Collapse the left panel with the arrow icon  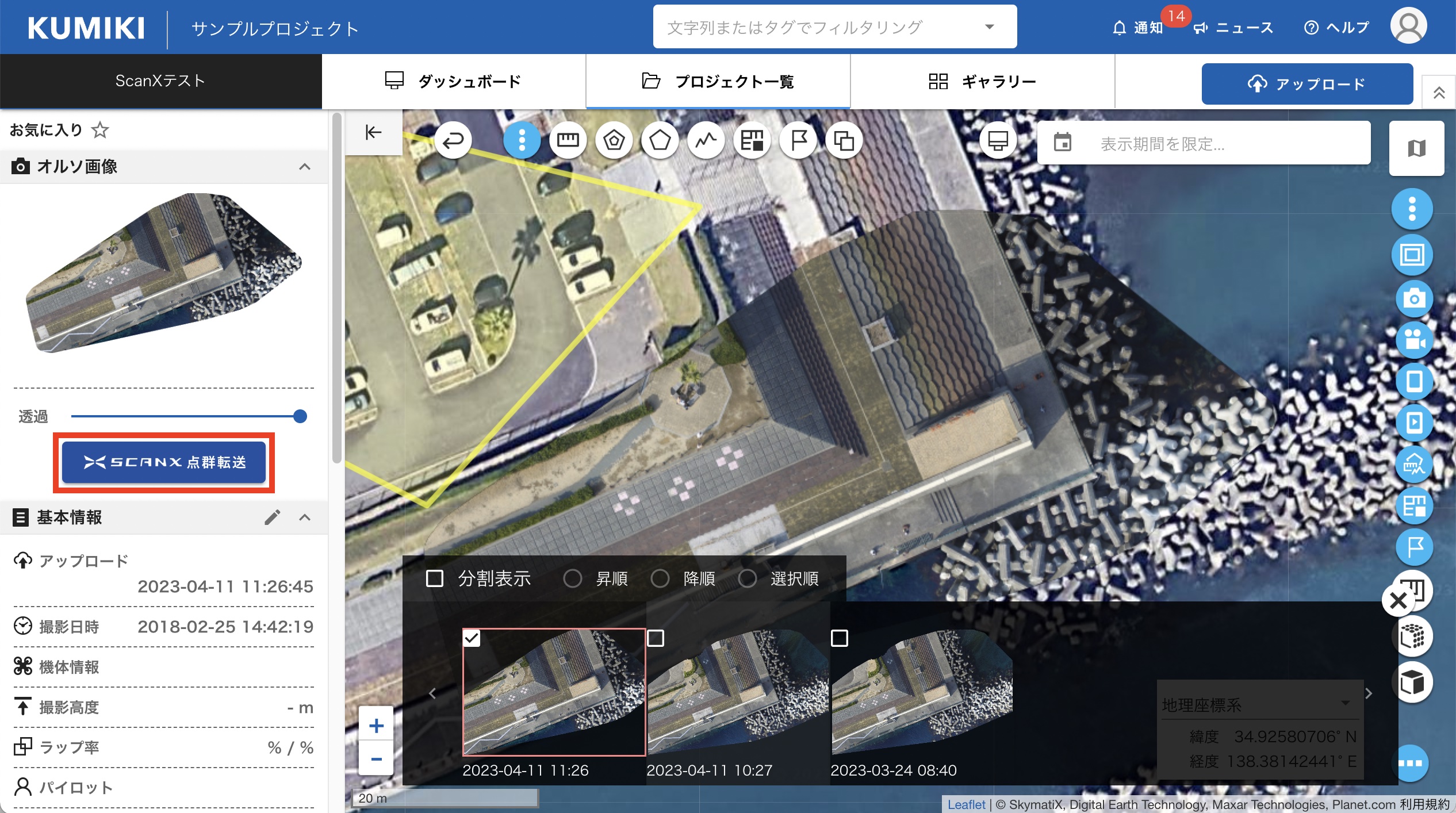click(373, 132)
